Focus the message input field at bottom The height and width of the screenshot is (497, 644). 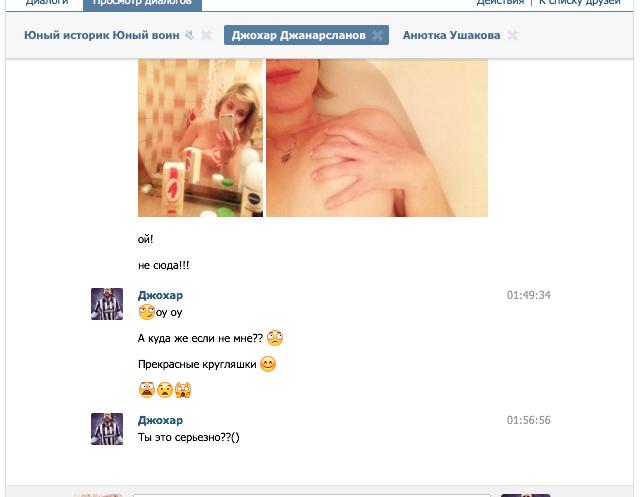click(312, 495)
